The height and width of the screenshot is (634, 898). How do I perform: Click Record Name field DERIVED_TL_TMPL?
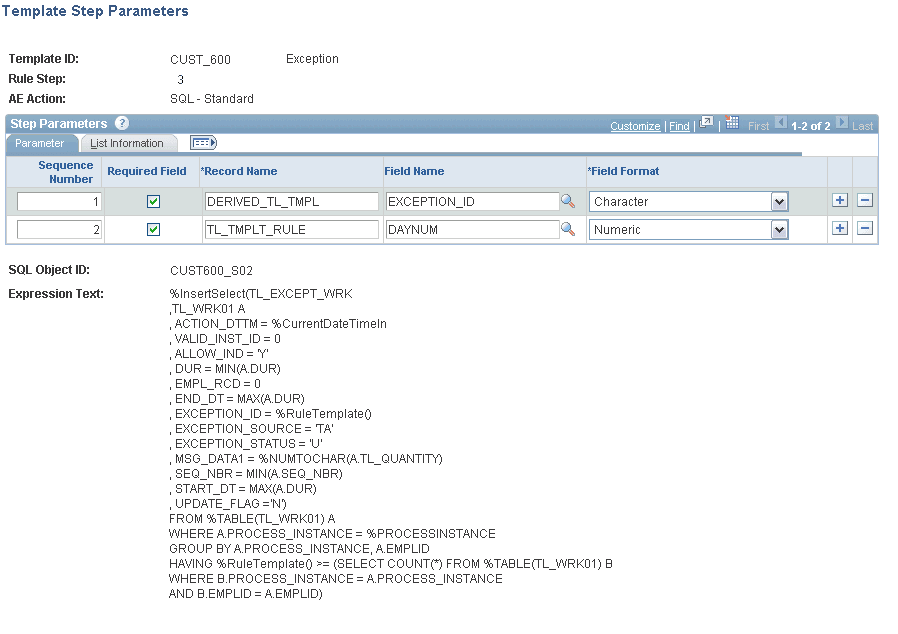pos(292,202)
